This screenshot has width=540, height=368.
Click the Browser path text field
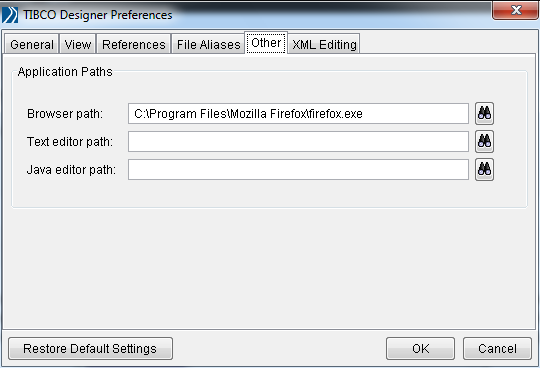[298, 114]
